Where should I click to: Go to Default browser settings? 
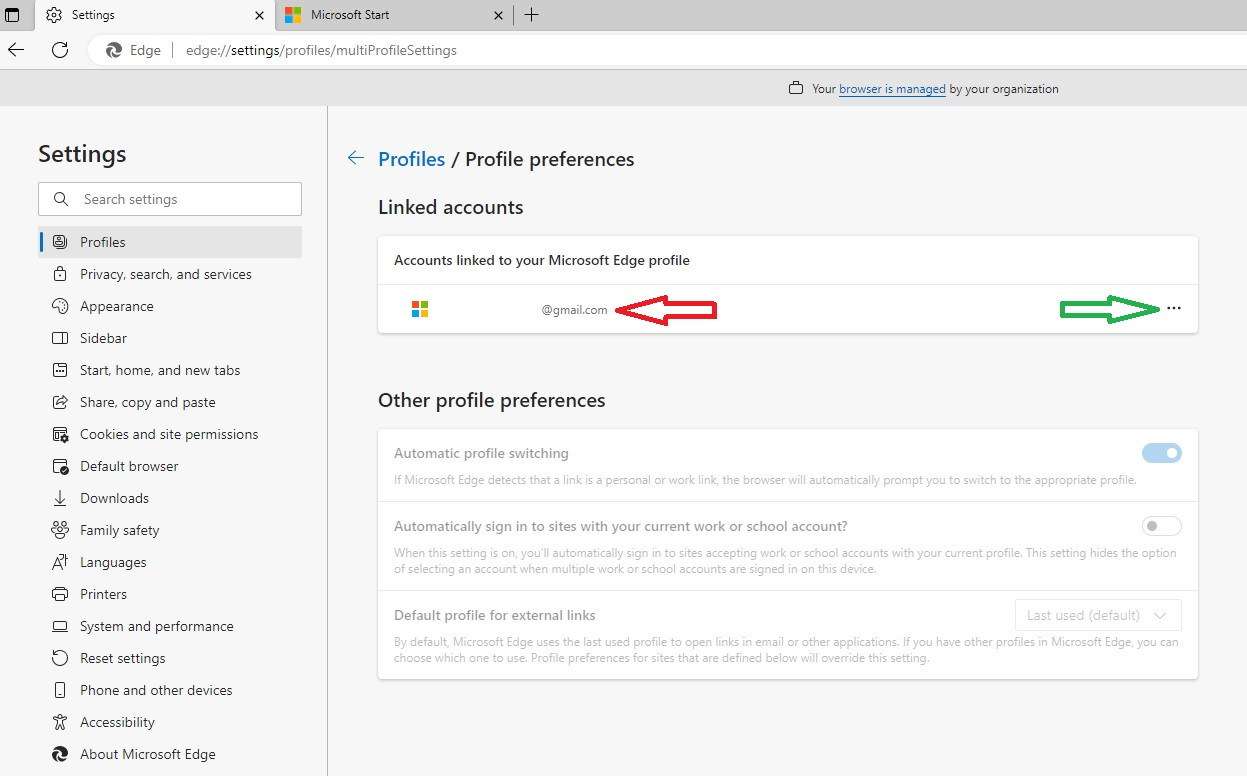170,466
